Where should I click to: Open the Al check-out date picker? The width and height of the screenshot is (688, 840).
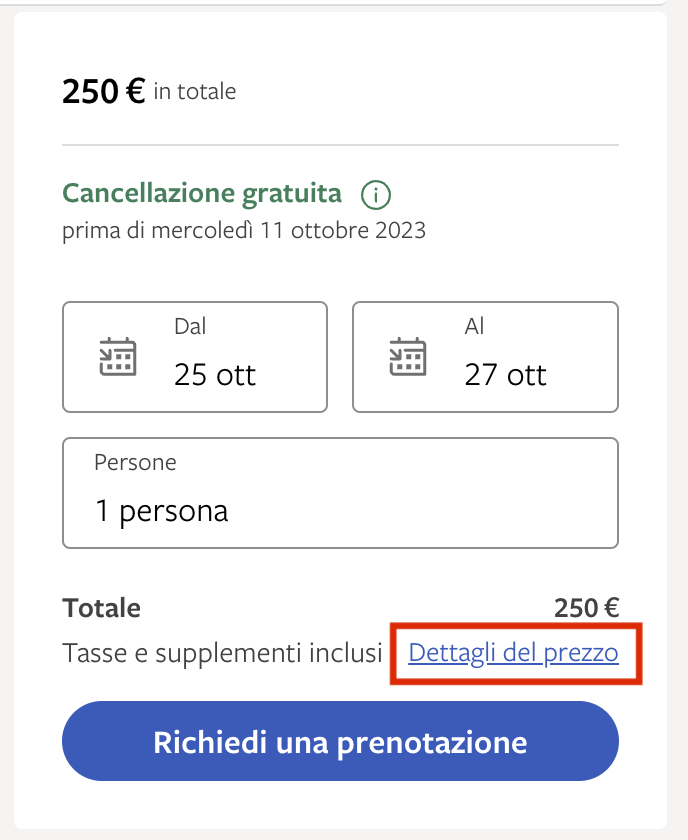(485, 357)
